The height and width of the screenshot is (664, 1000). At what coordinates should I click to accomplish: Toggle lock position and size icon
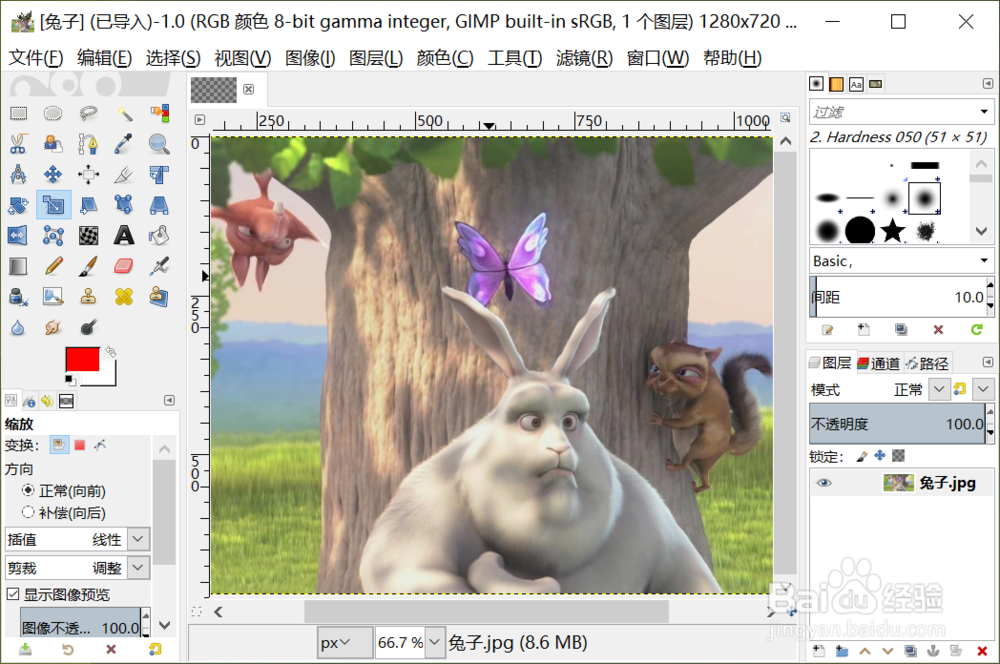[880, 455]
